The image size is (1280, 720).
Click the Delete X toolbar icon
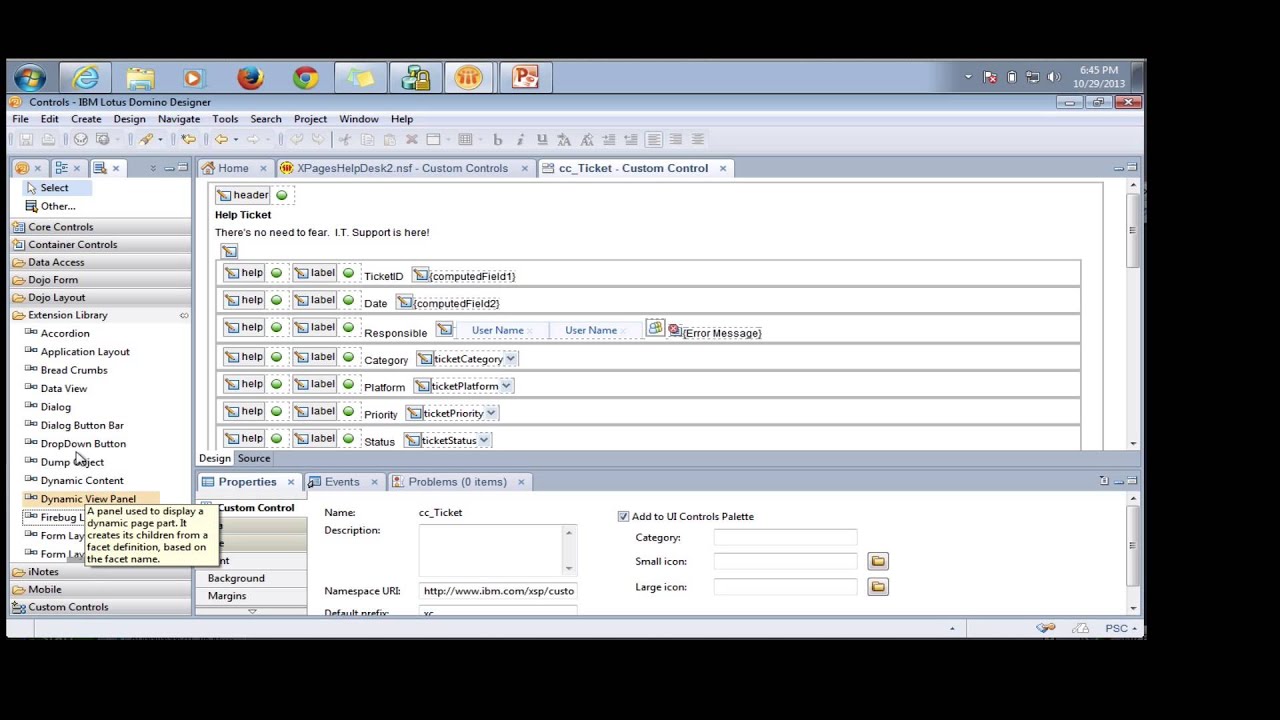[411, 140]
